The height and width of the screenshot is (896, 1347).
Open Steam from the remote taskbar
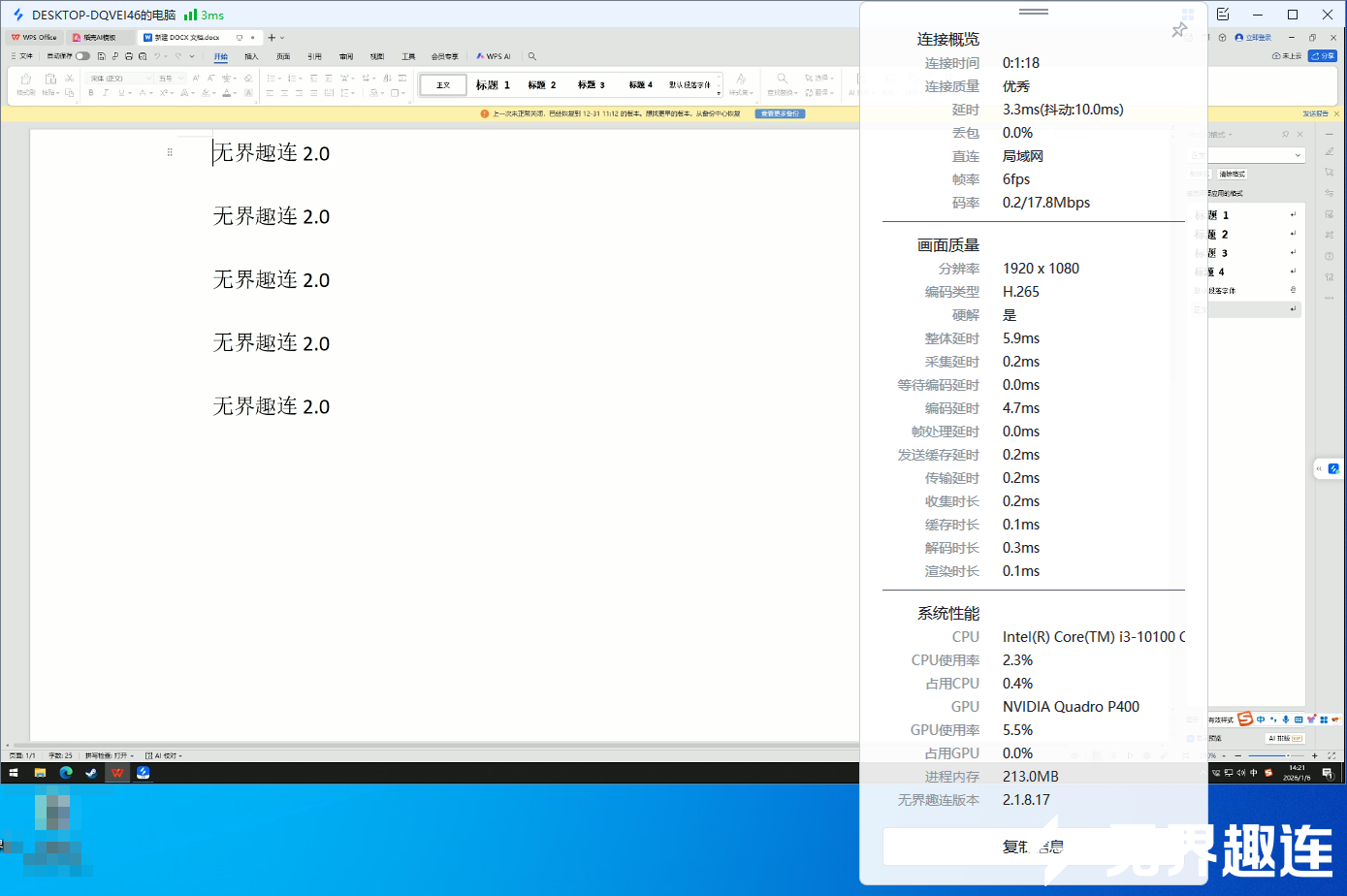click(91, 773)
